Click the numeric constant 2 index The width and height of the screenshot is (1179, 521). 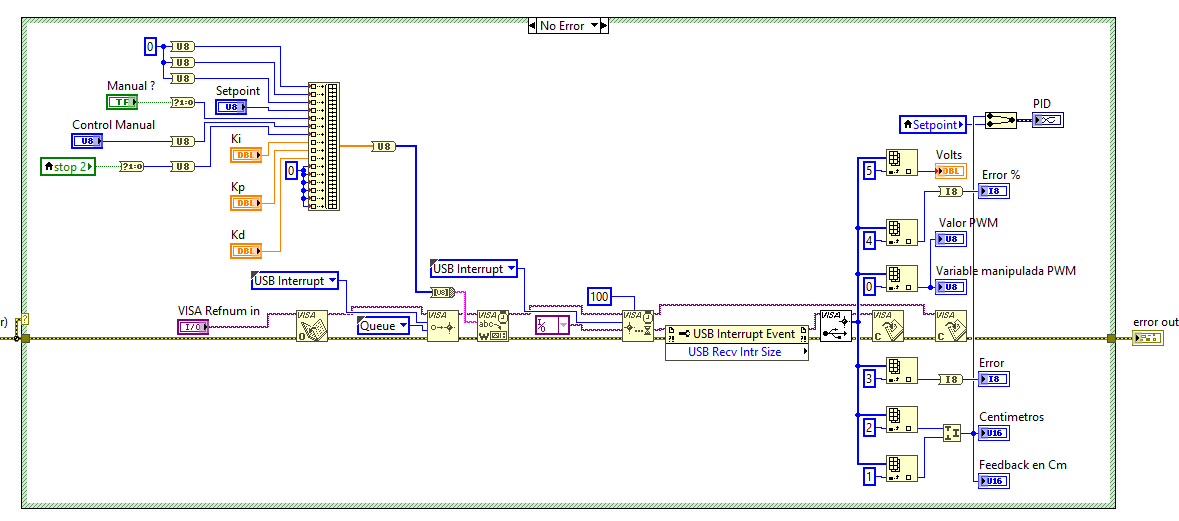(x=868, y=428)
